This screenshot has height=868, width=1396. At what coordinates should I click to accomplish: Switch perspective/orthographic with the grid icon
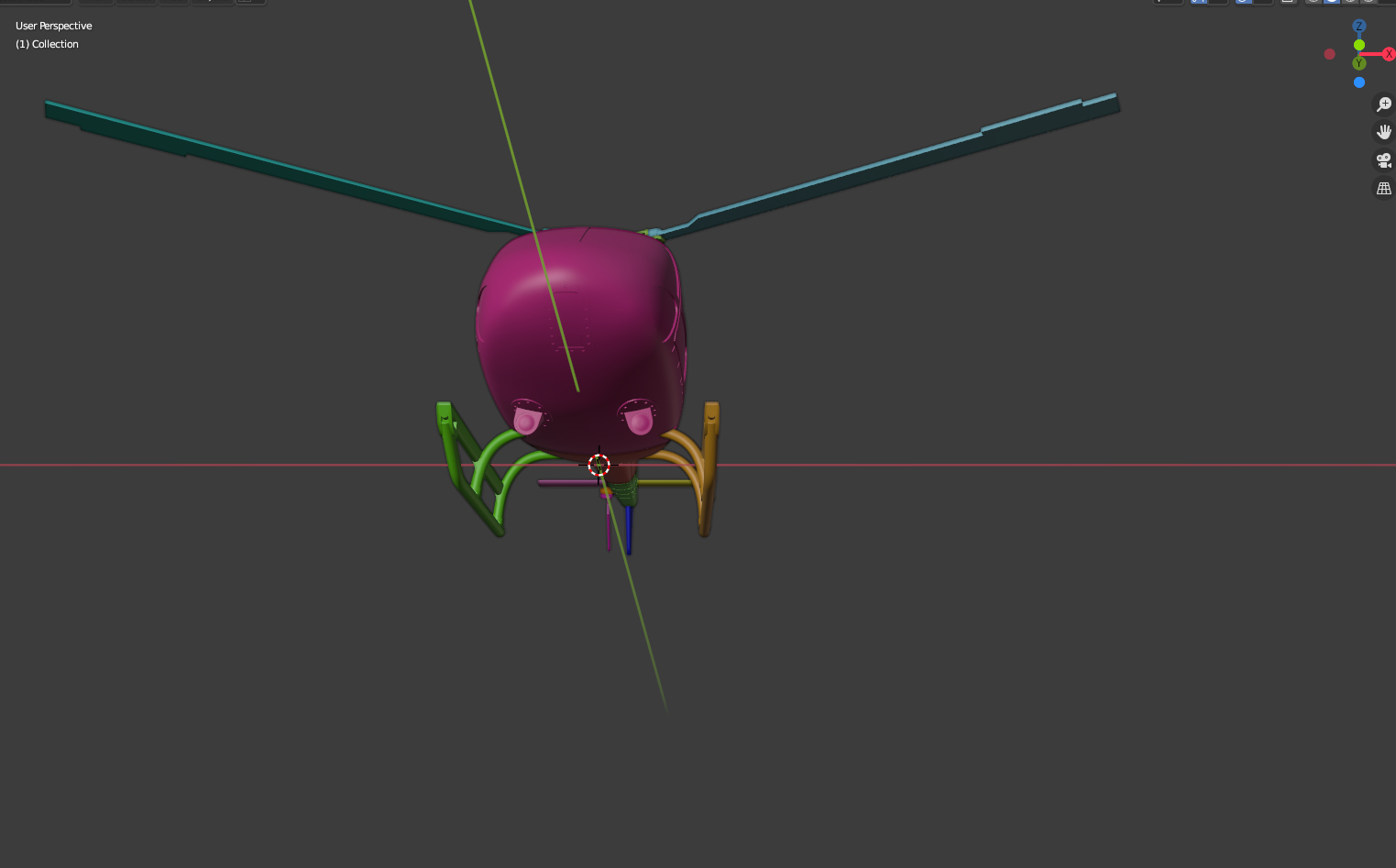(1383, 188)
